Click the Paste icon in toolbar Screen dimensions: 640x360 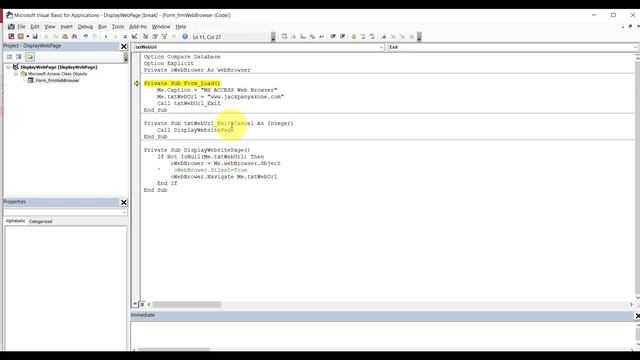(x=64, y=37)
